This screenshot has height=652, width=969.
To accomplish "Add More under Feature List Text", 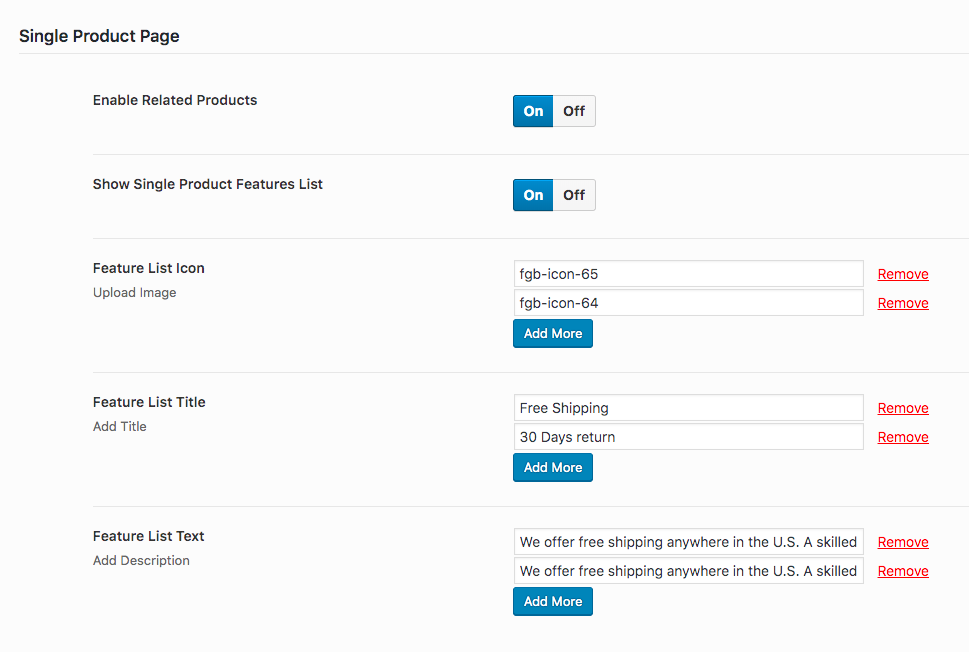I will coord(552,602).
